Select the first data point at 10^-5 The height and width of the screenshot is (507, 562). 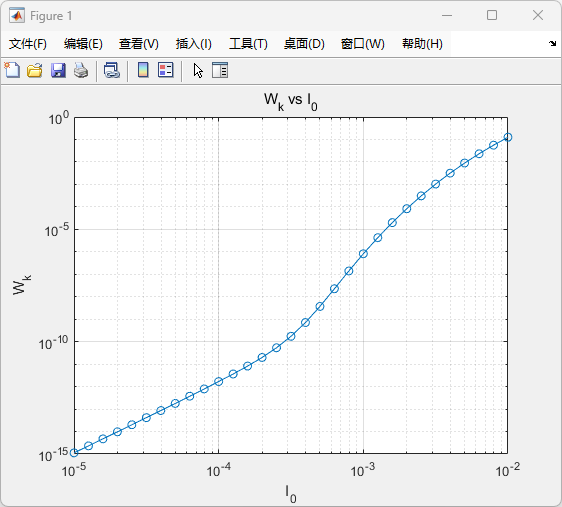pos(74,453)
